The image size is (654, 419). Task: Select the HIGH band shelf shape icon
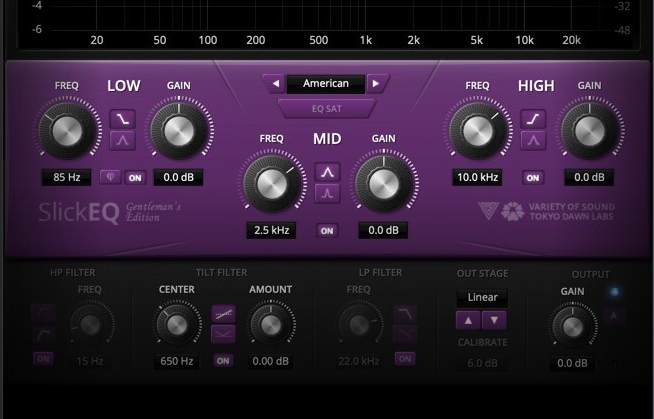[533, 119]
